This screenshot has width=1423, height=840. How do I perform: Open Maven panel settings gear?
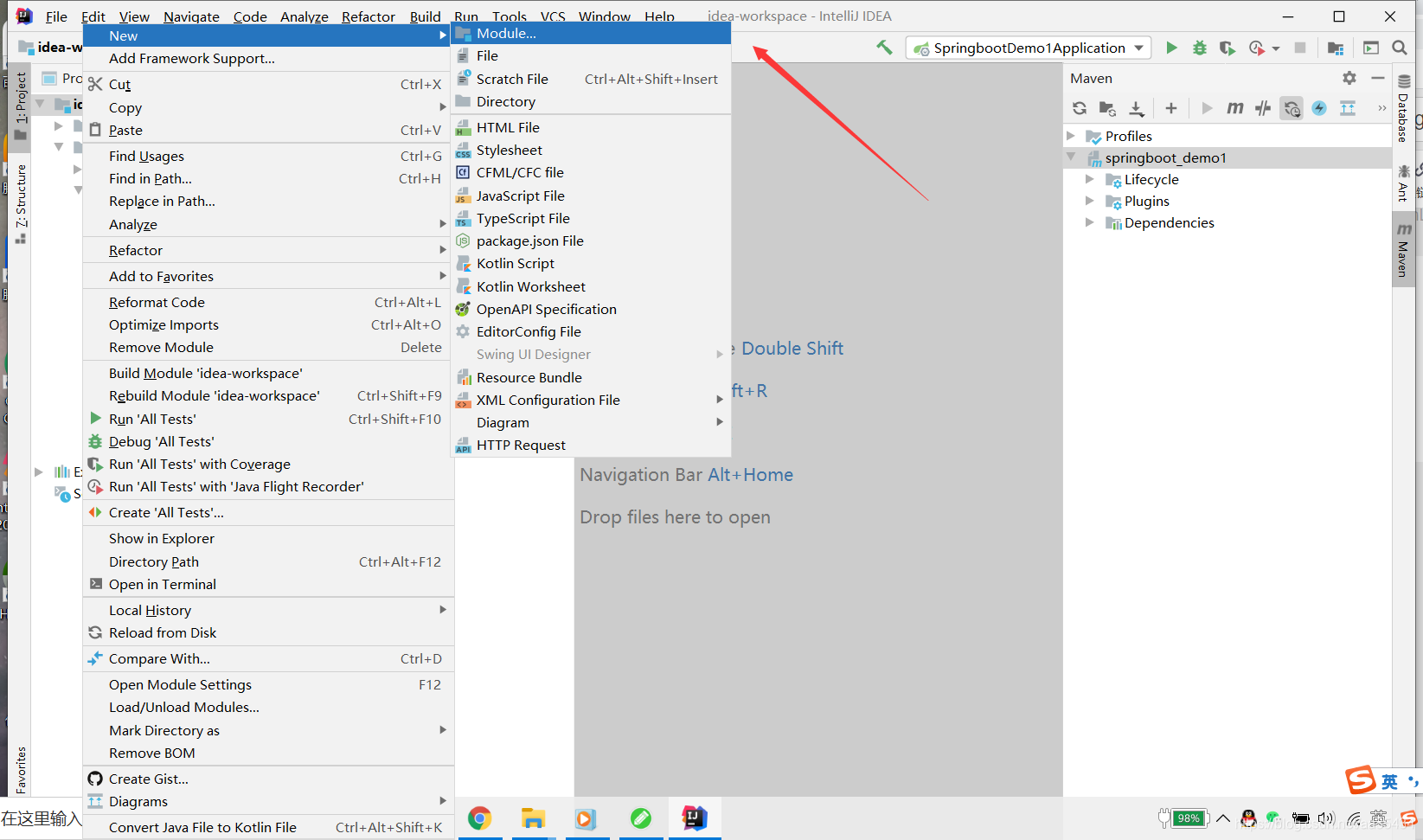point(1349,78)
